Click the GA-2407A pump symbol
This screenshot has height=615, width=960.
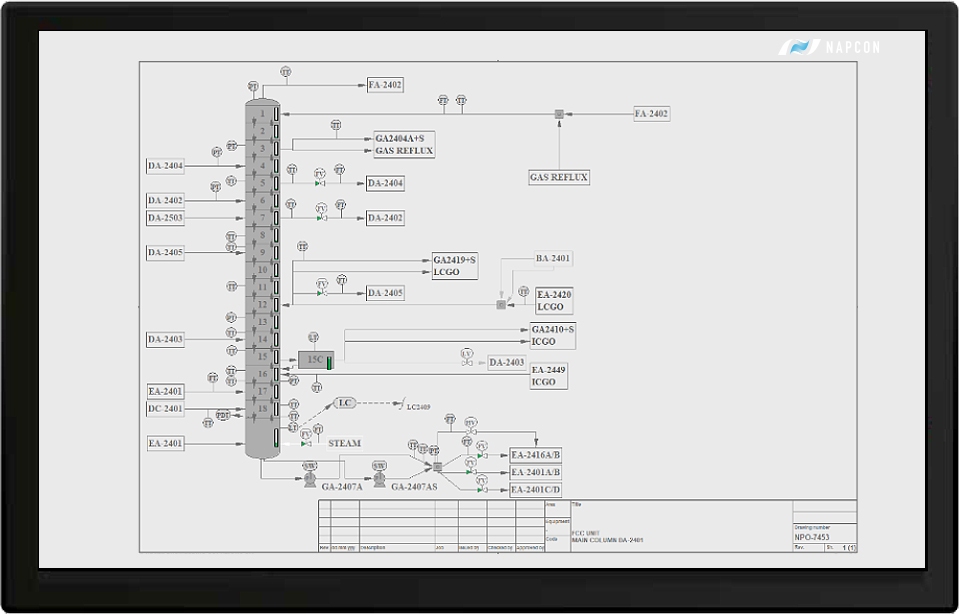(311, 479)
